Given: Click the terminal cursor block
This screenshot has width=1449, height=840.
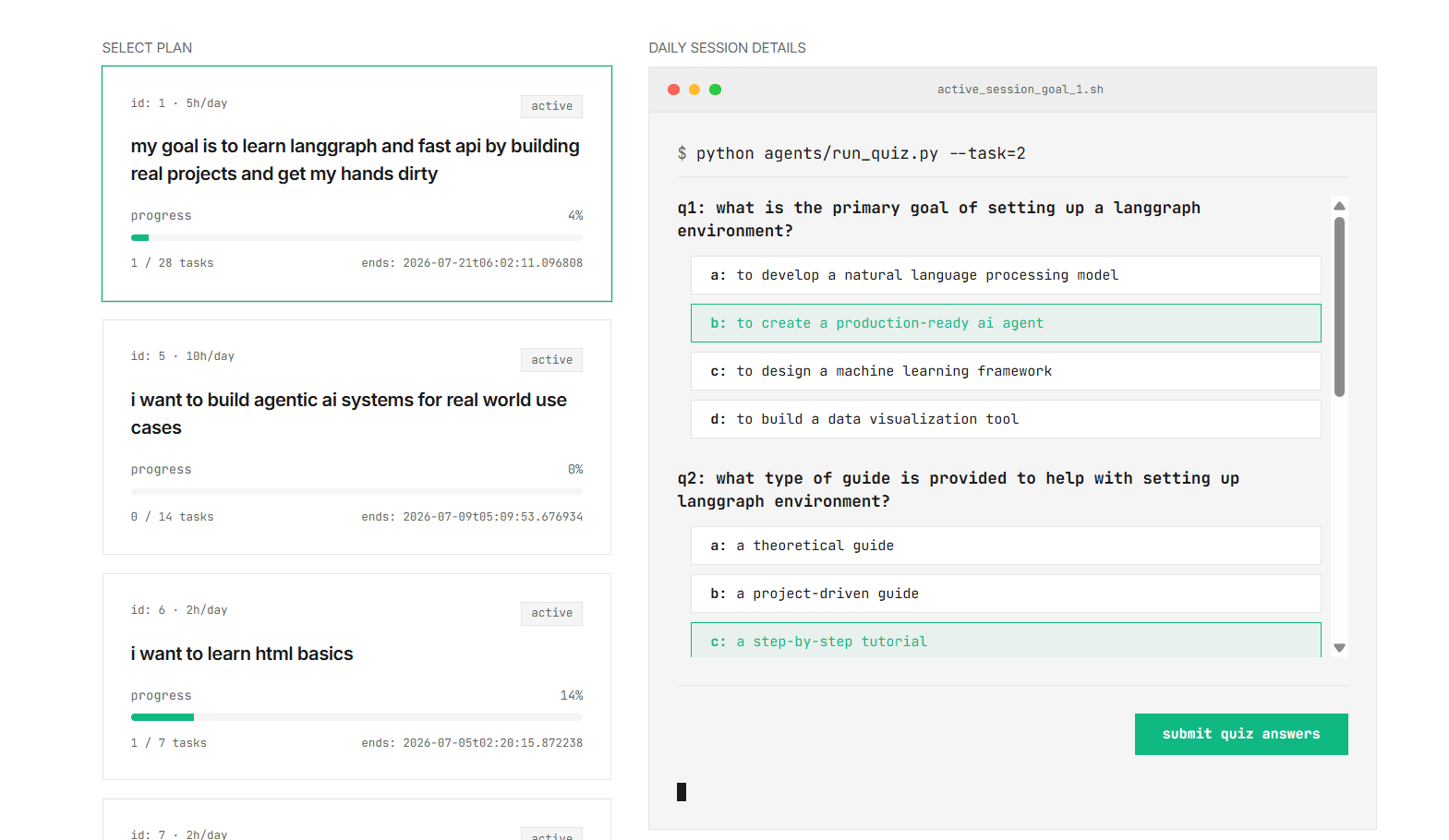Looking at the screenshot, I should pos(682,792).
